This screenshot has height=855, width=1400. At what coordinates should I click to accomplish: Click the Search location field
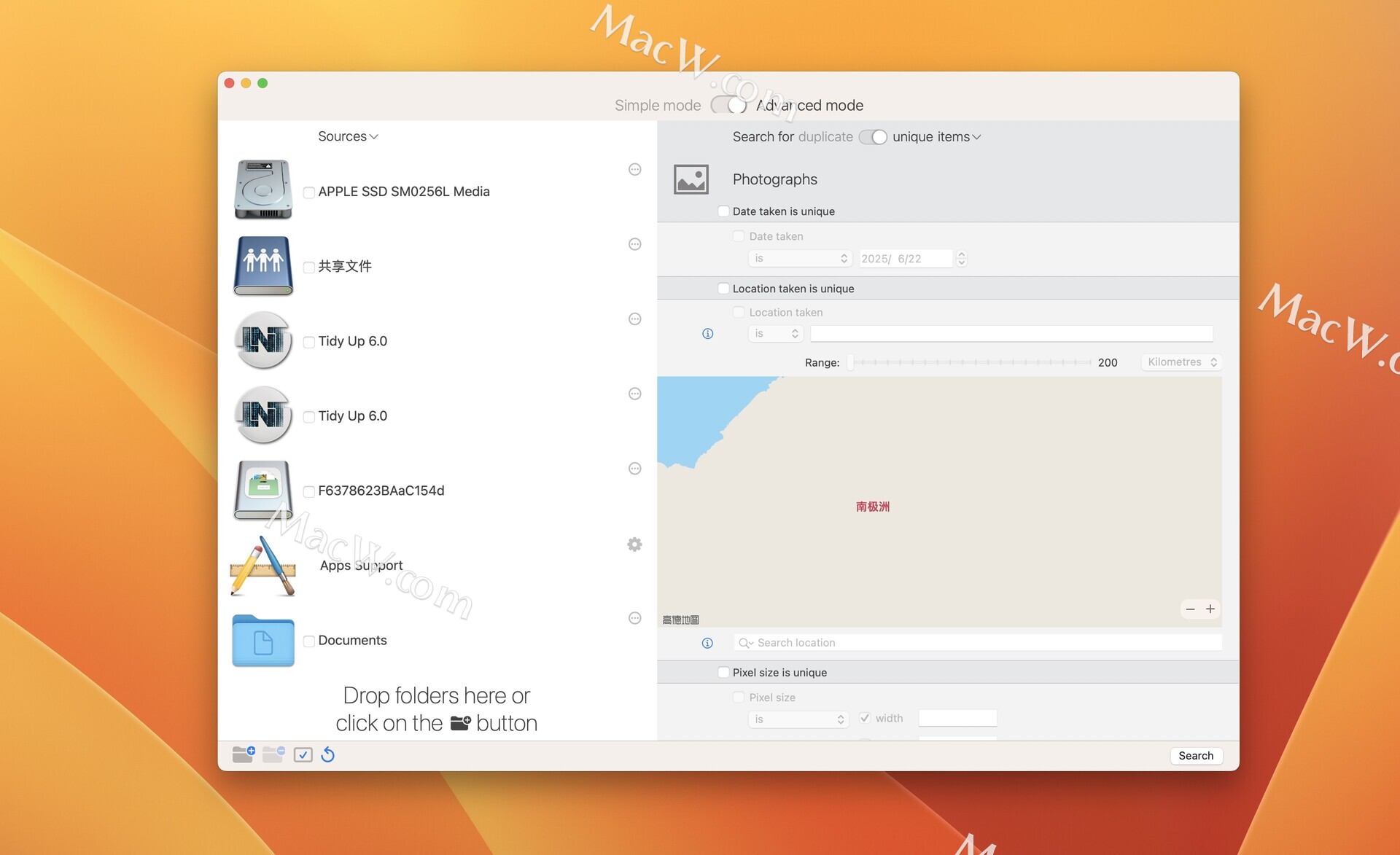pos(978,643)
